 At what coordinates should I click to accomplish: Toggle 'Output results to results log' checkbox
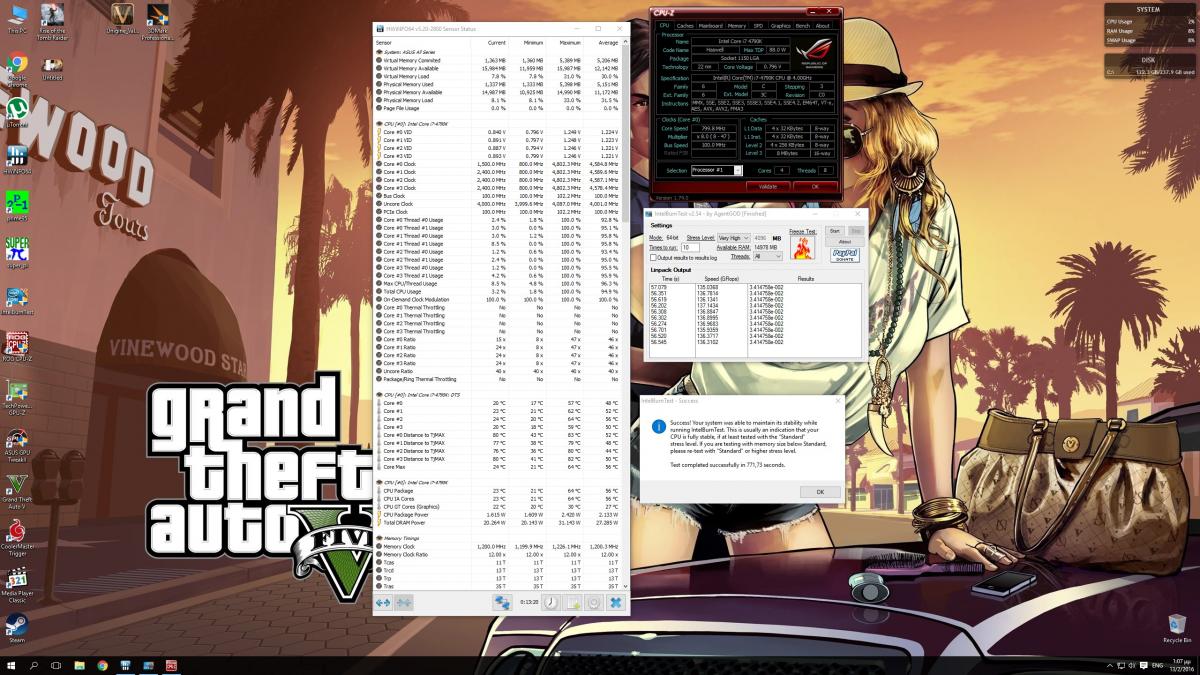(654, 257)
